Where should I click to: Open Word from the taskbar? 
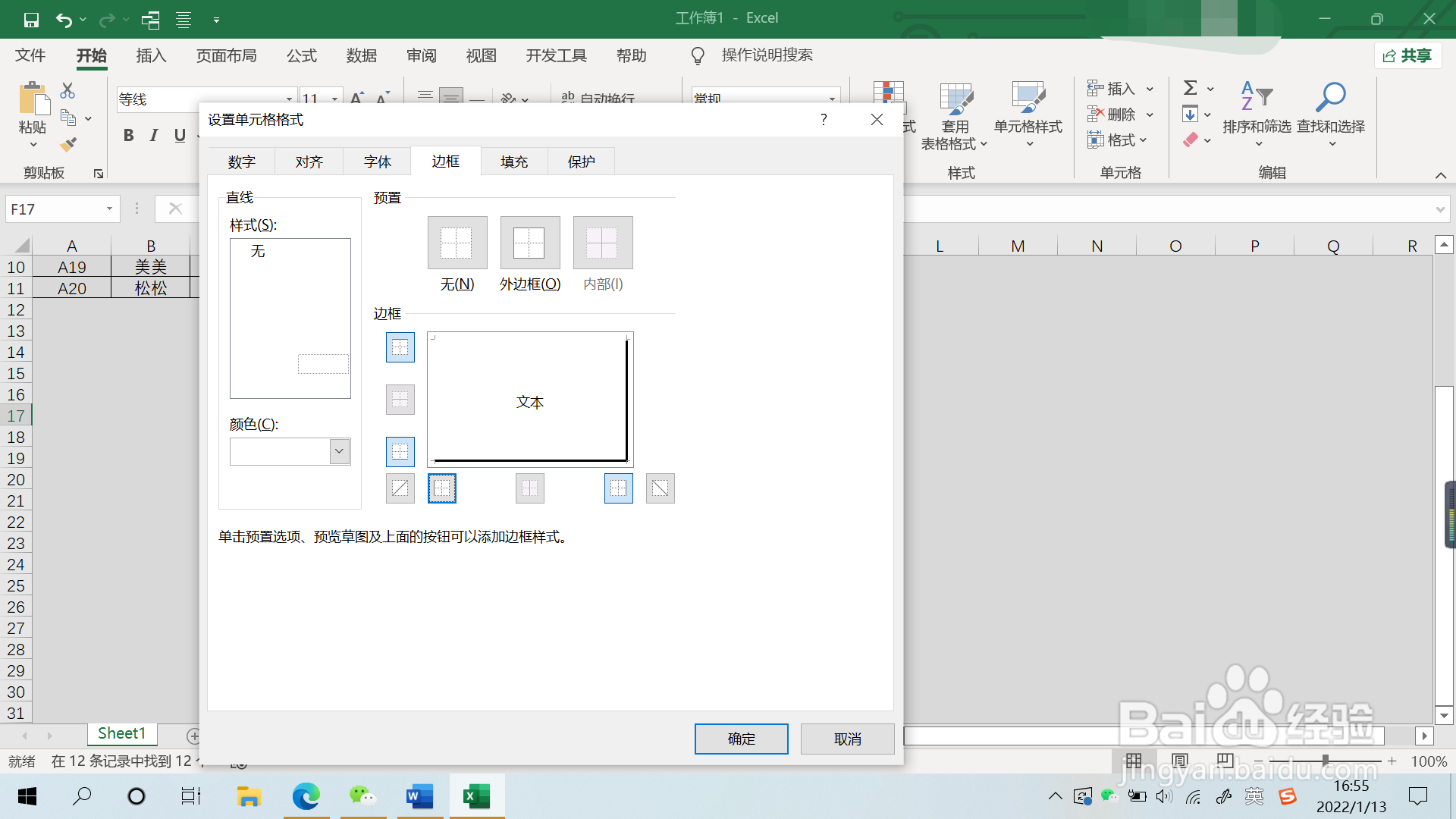tap(419, 796)
